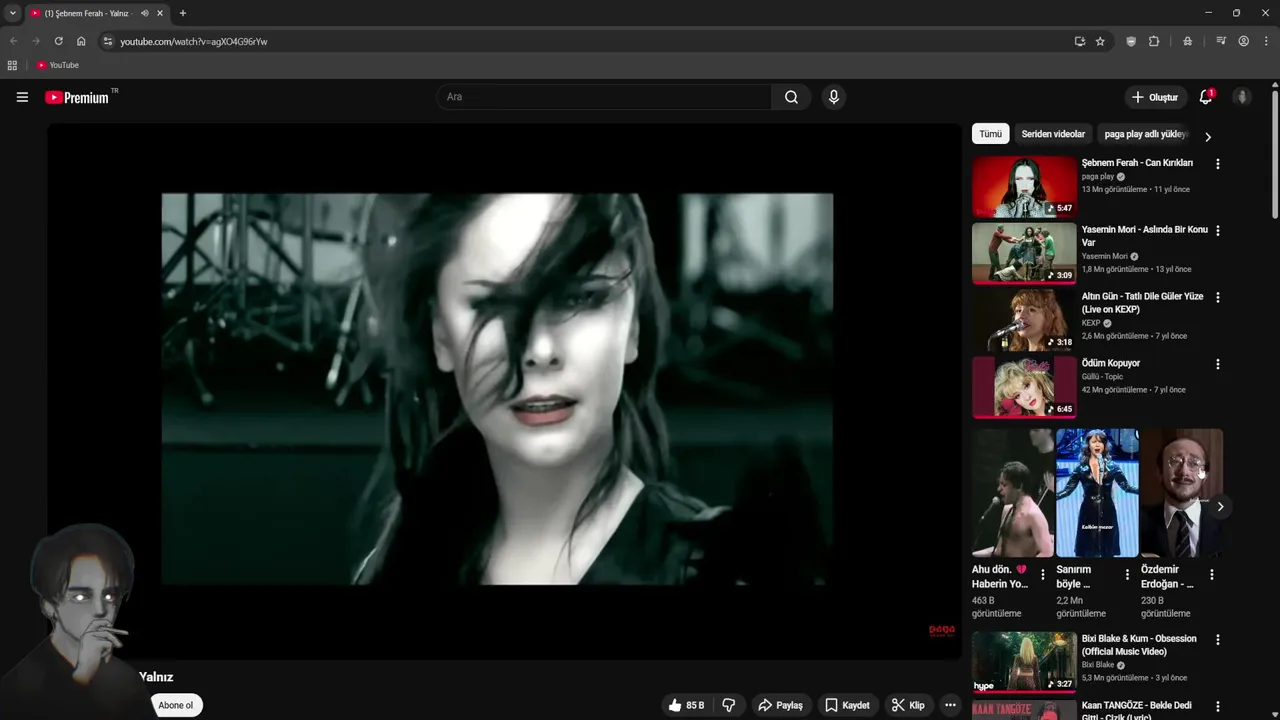The height and width of the screenshot is (720, 1280).
Task: Bookmark this page with star icon
Action: coord(1100,41)
